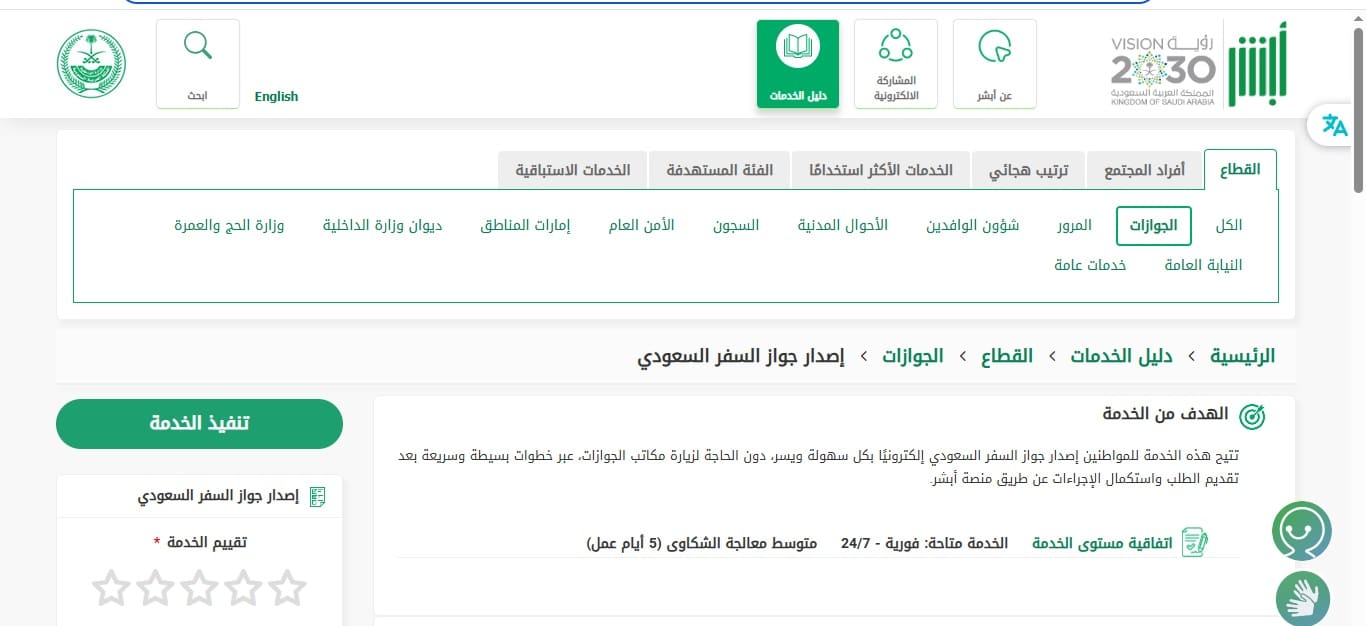Rate the service one star
Image resolution: width=1366 pixels, height=626 pixels.
tap(286, 588)
